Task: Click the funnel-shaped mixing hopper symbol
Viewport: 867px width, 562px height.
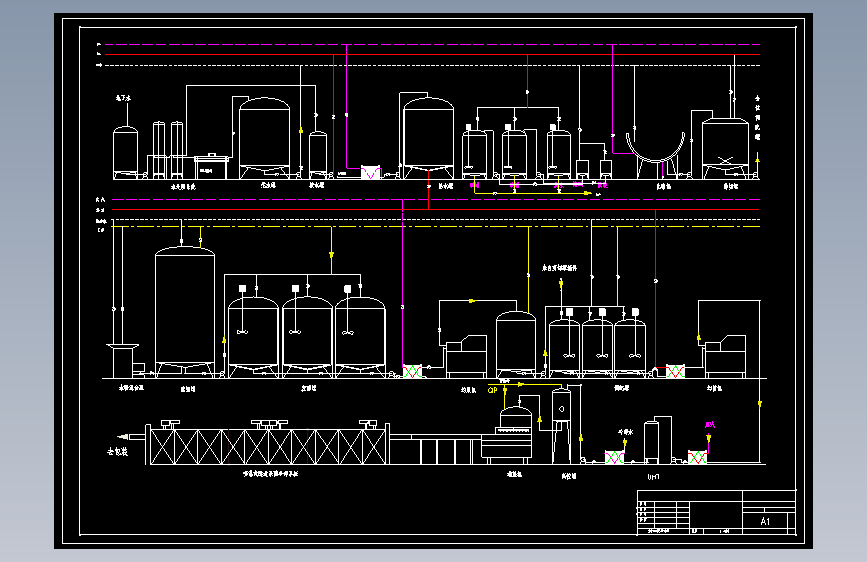Action: click(x=122, y=361)
